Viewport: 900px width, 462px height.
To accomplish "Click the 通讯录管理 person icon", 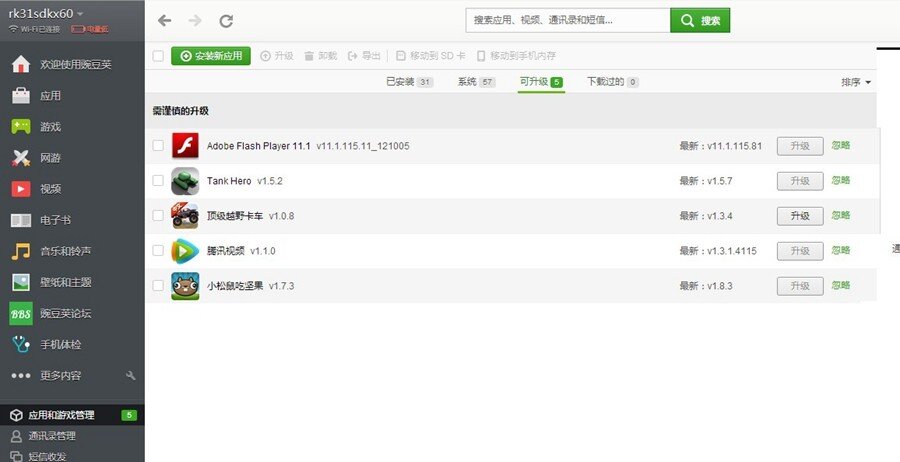I will tap(17, 436).
